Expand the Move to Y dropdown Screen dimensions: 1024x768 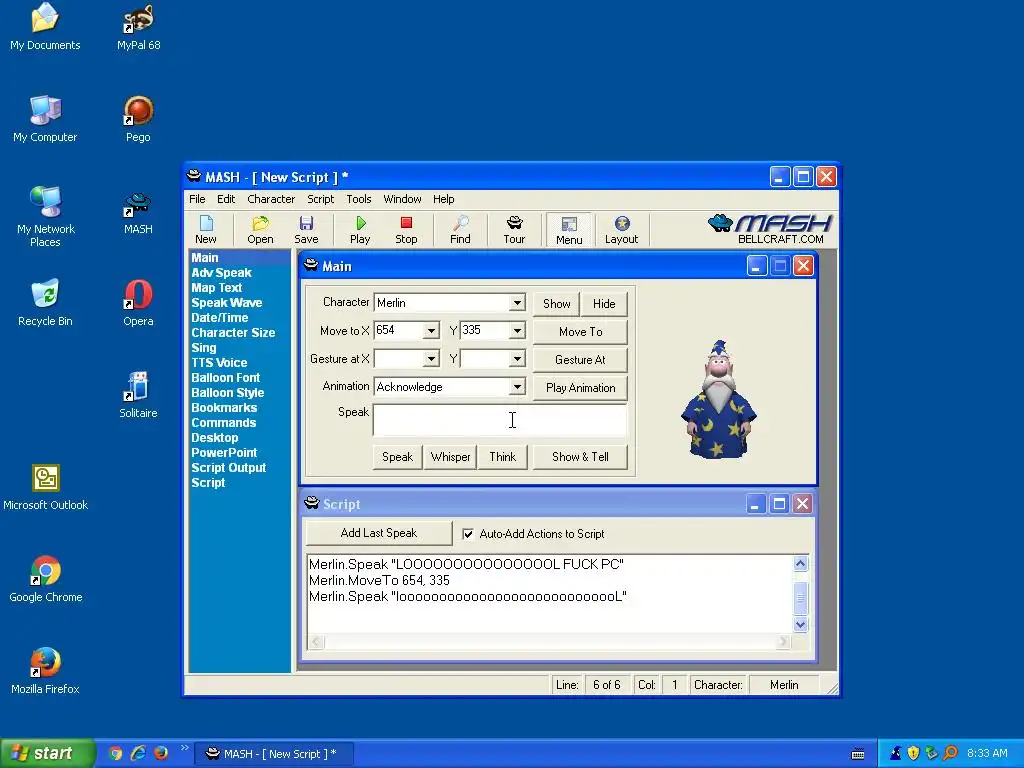517,331
